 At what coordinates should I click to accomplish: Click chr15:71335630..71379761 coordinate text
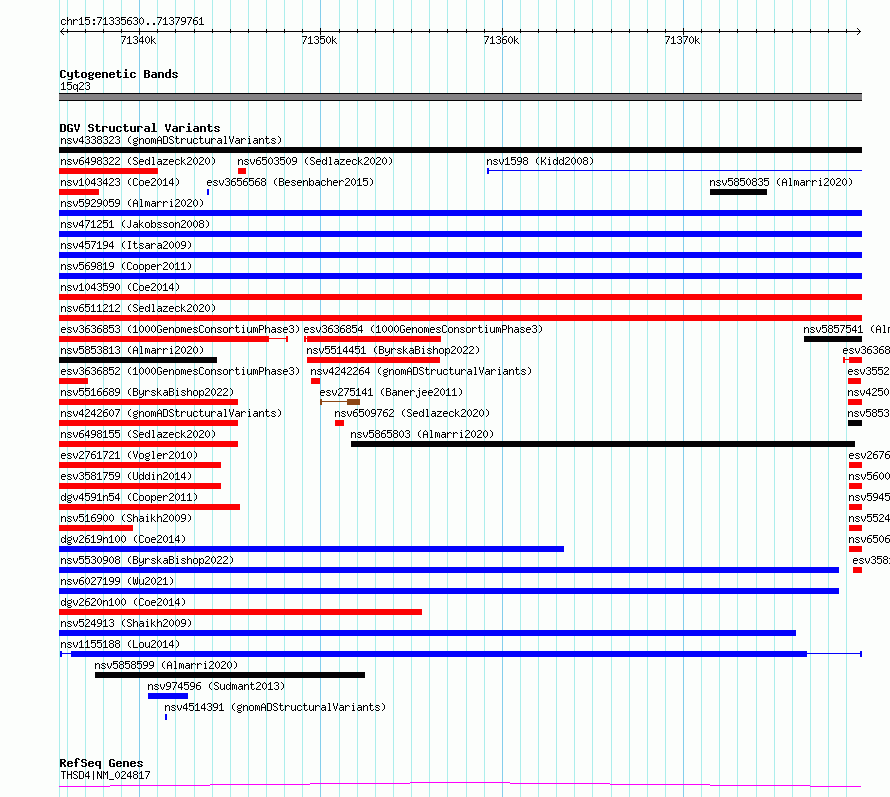132,21
